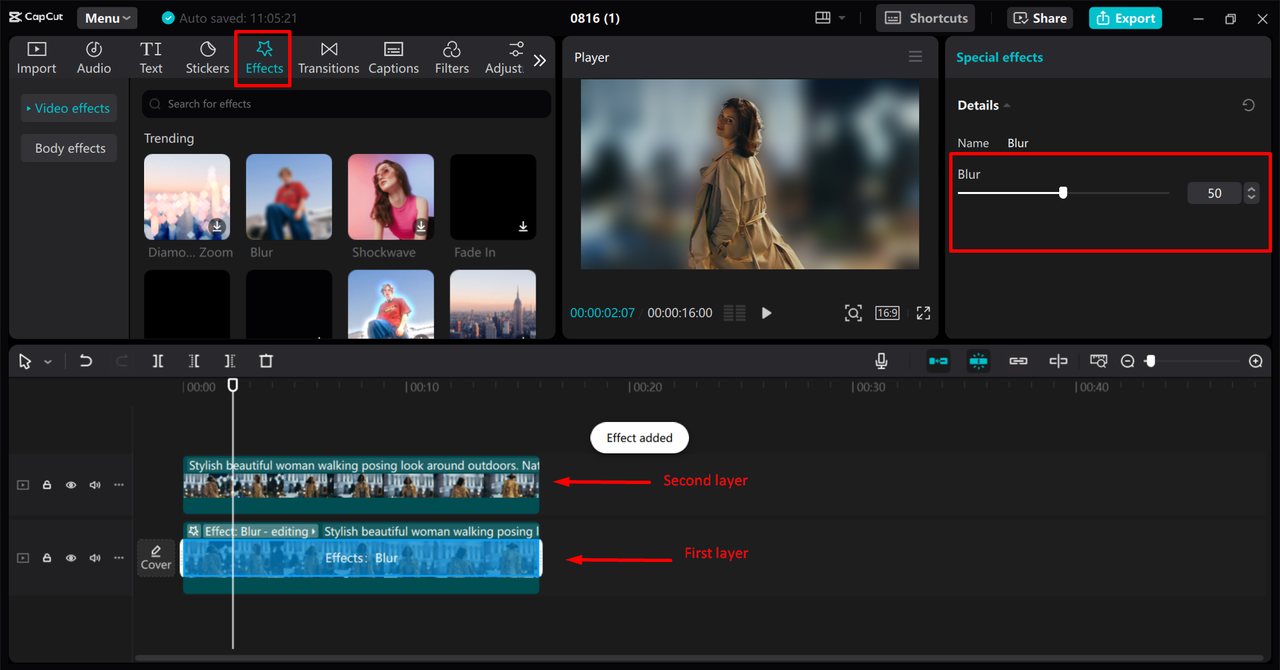Click the trash delete icon
This screenshot has height=670, width=1280.
pos(266,361)
